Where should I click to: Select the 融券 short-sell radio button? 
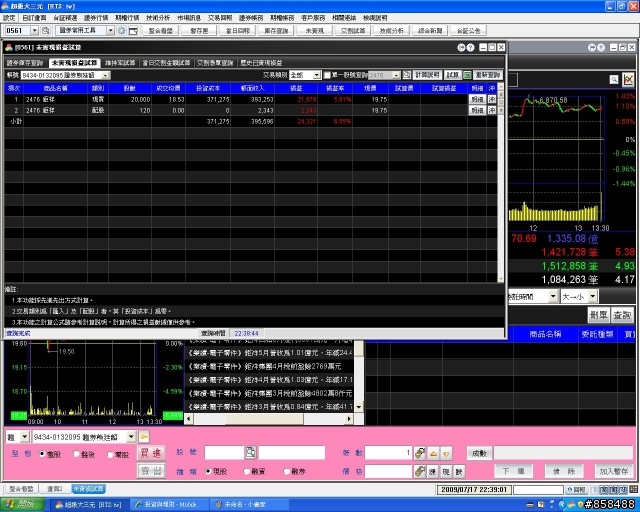(x=286, y=471)
